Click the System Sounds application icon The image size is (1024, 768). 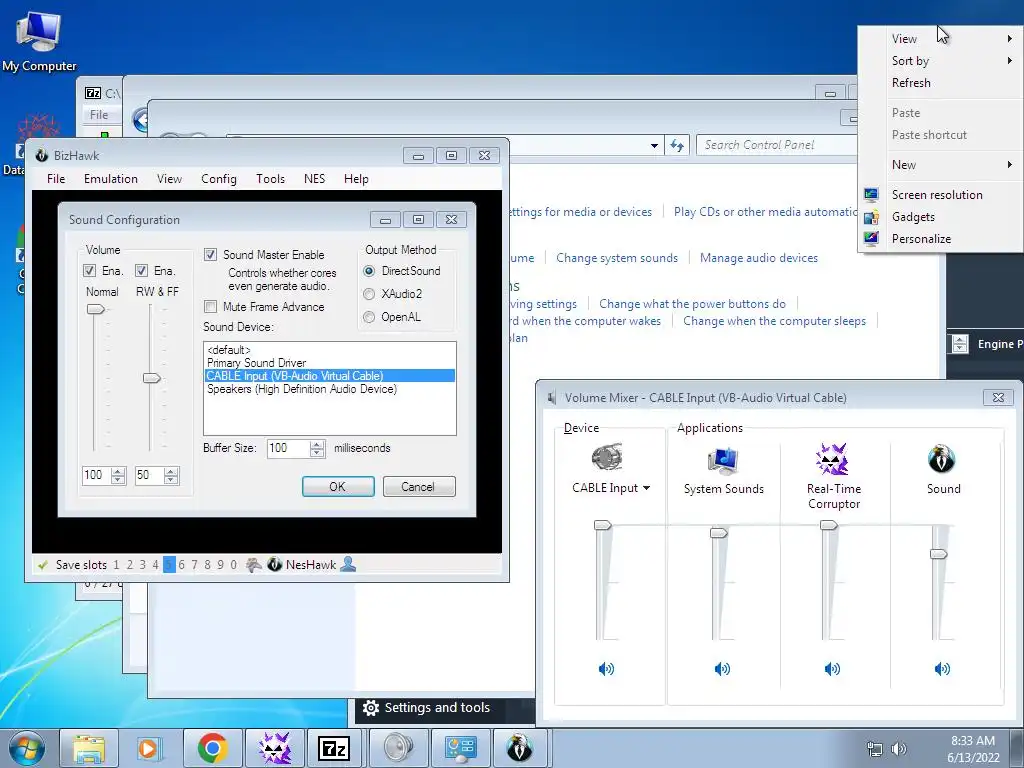(723, 459)
